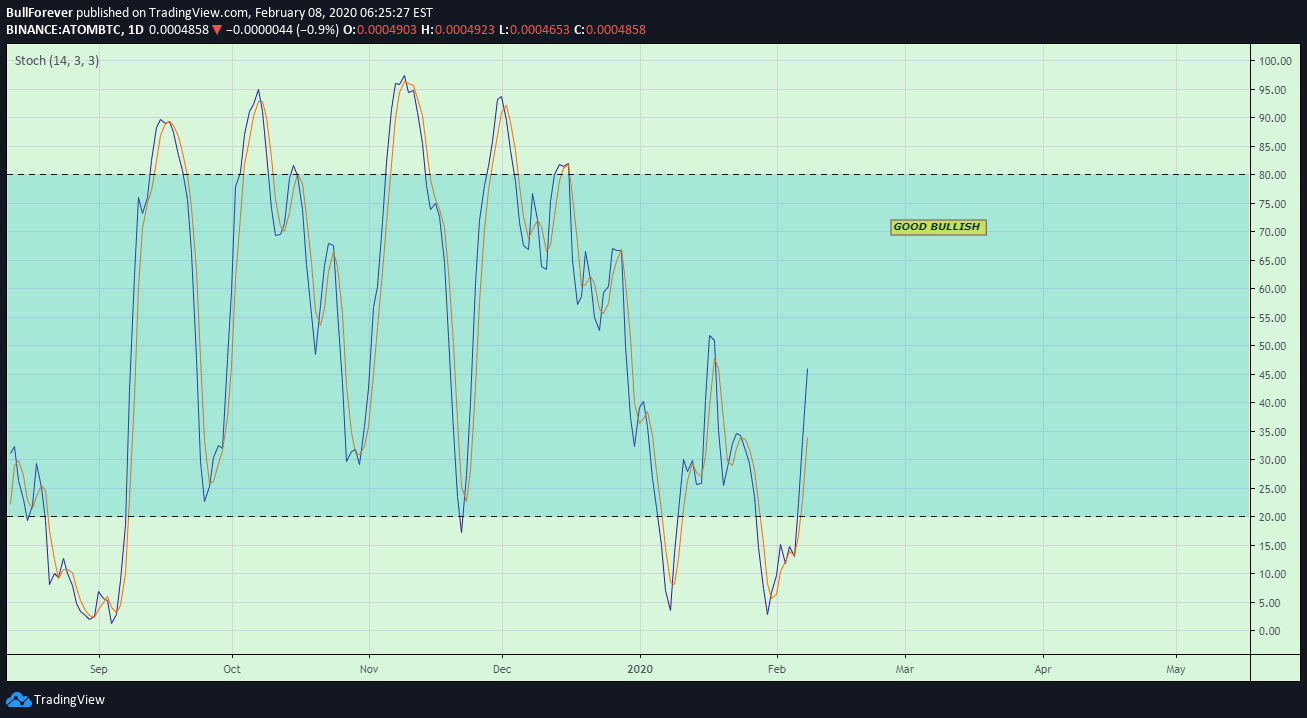1307x718 pixels.
Task: Click the BullForever author name
Action: (40, 13)
